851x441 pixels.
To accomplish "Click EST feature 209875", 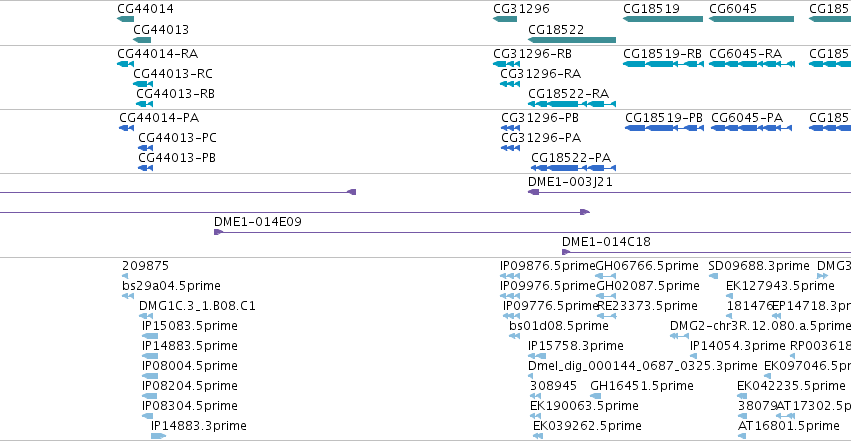I will pos(125,276).
